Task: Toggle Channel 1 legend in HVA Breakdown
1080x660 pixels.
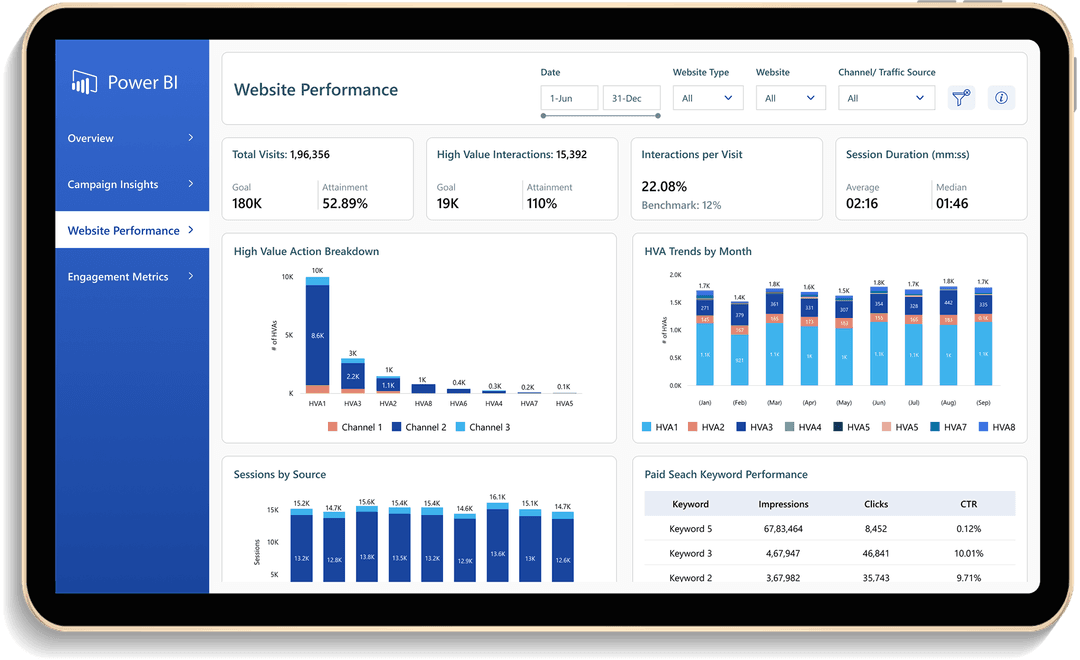Action: tap(355, 427)
